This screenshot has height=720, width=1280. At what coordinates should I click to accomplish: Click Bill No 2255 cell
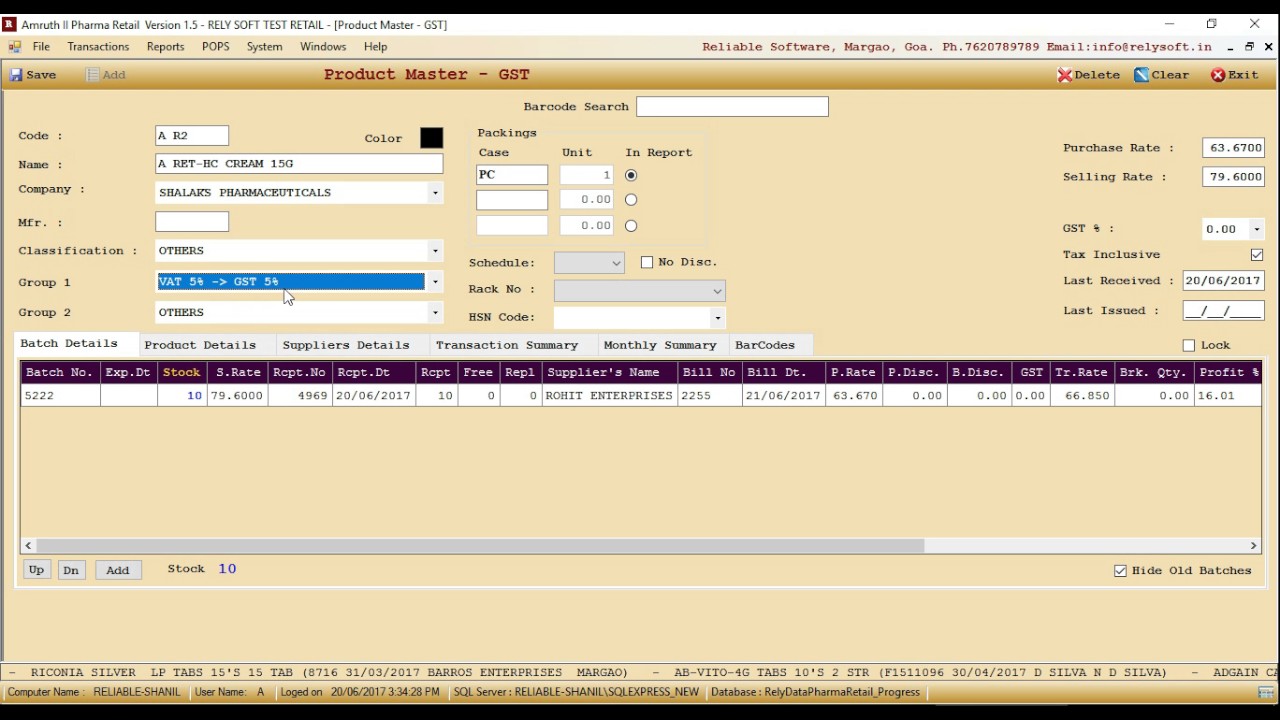709,396
